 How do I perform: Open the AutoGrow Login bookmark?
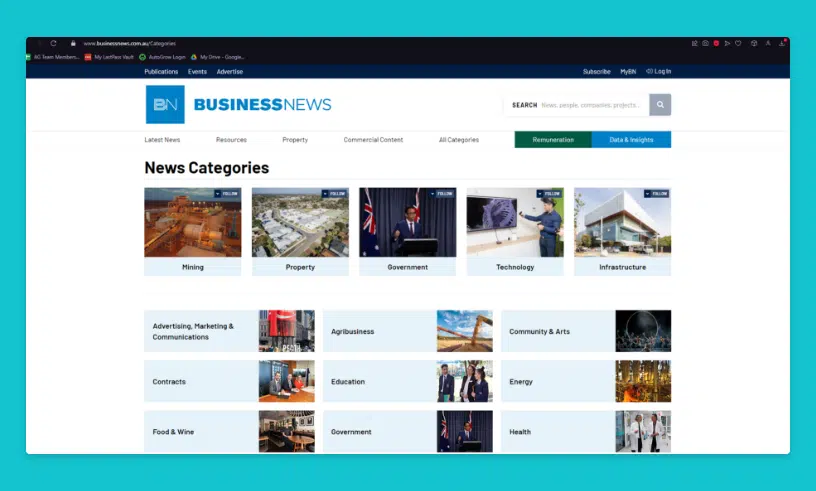point(163,57)
